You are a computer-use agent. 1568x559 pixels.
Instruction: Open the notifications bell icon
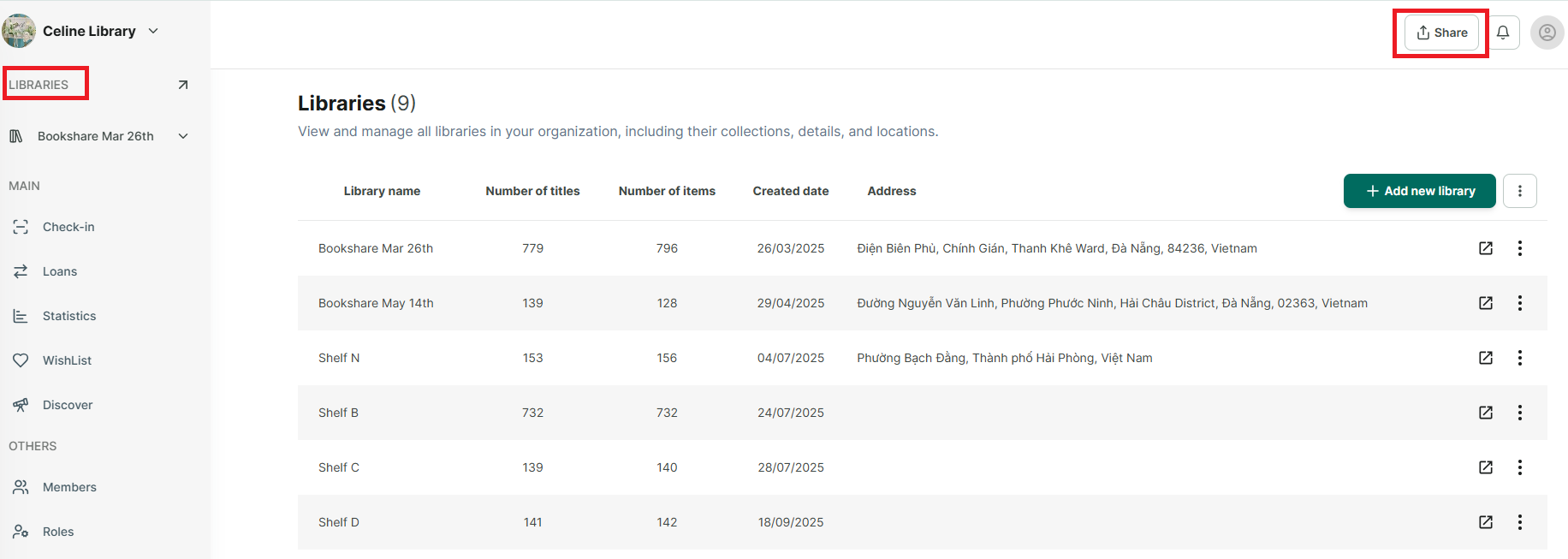(1503, 33)
